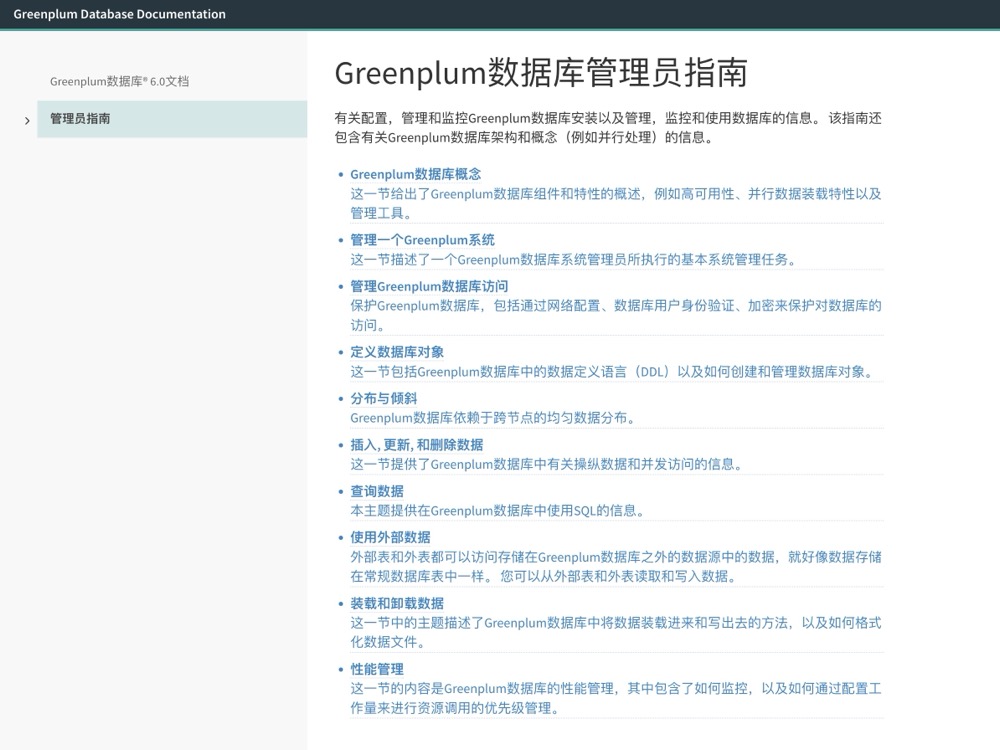This screenshot has width=1000, height=750.
Task: Open the 使用外部数据 link
Action: click(390, 537)
